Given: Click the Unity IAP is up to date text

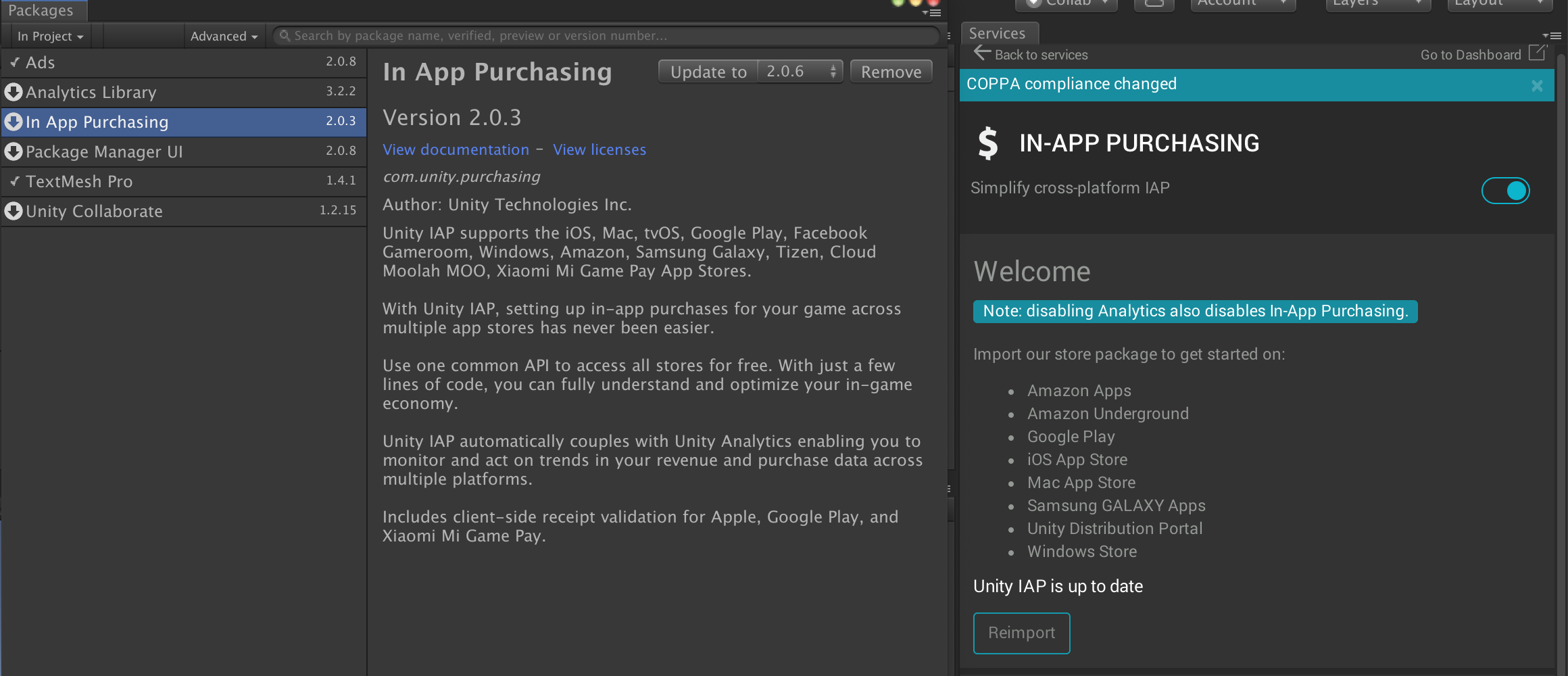Looking at the screenshot, I should pos(1058,586).
